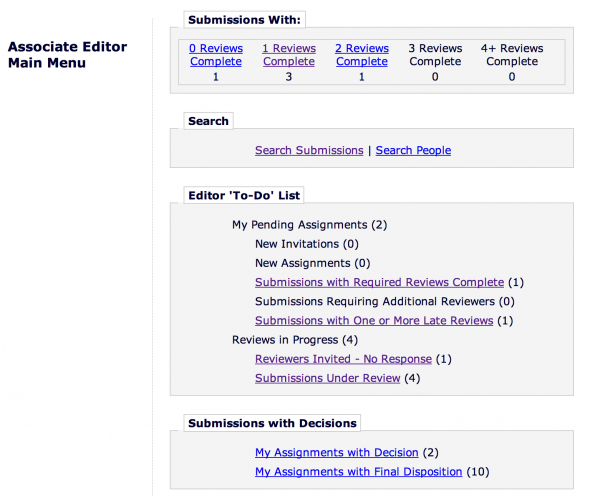This screenshot has height=497, width=600.
Task: Open Submissions with One or More Late Reviews
Action: pyautogui.click(x=374, y=320)
